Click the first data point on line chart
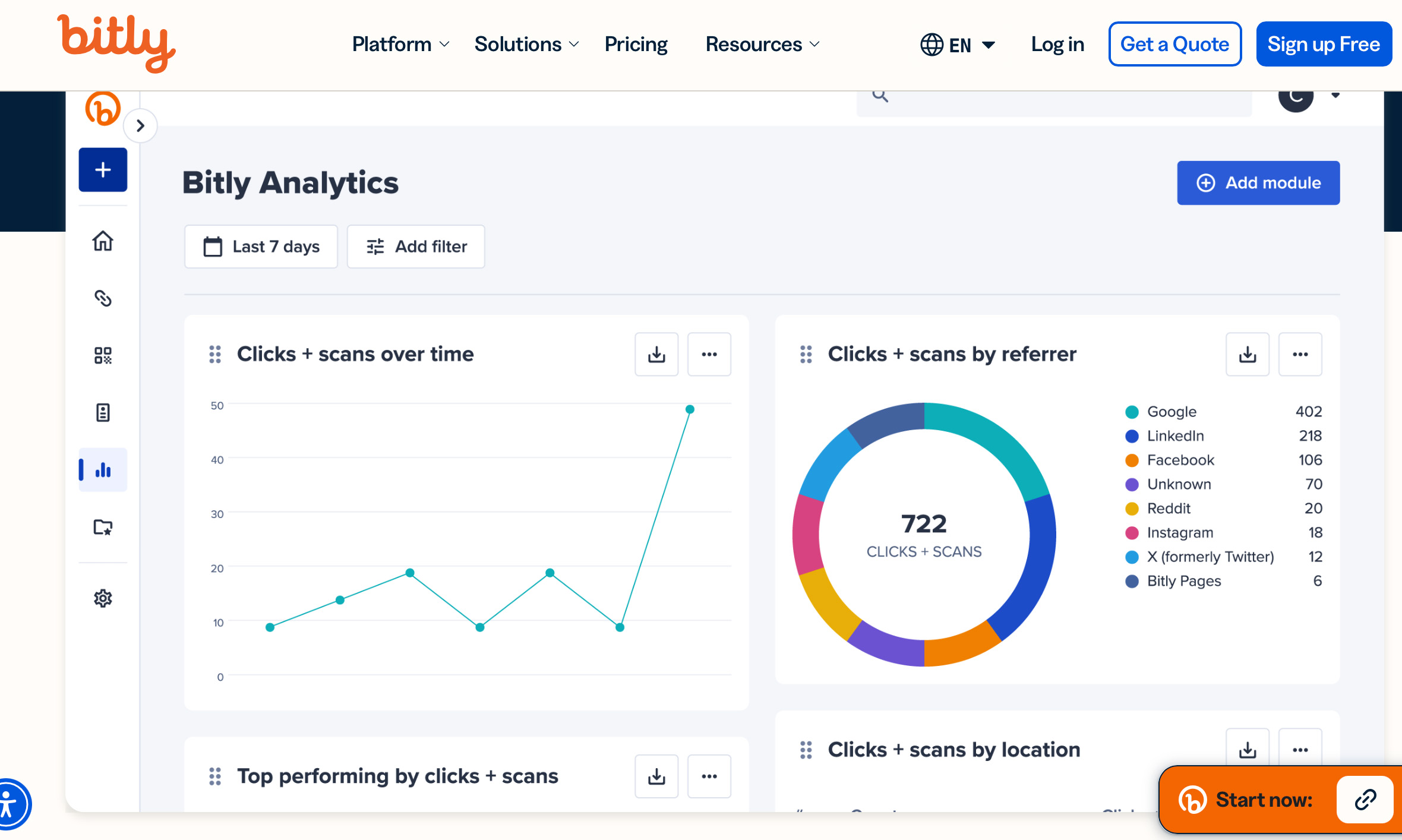The width and height of the screenshot is (1402, 840). click(270, 627)
